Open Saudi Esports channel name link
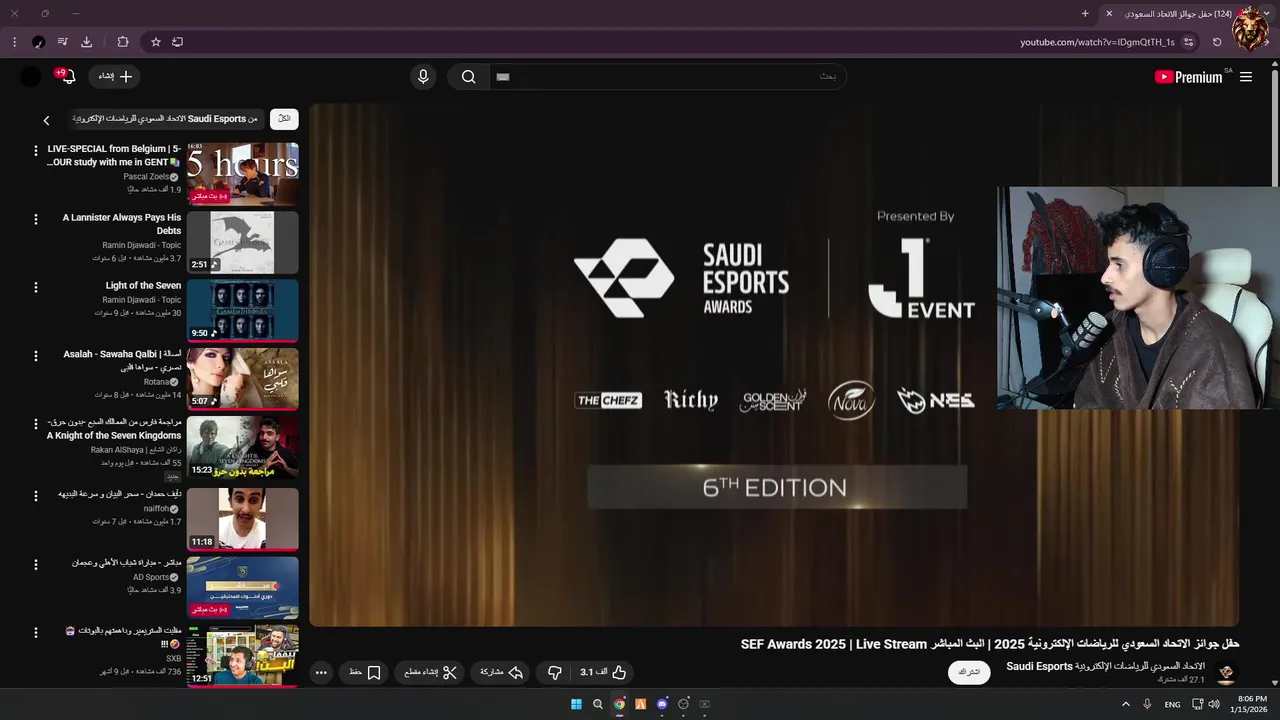The image size is (1280, 720). point(1105,666)
